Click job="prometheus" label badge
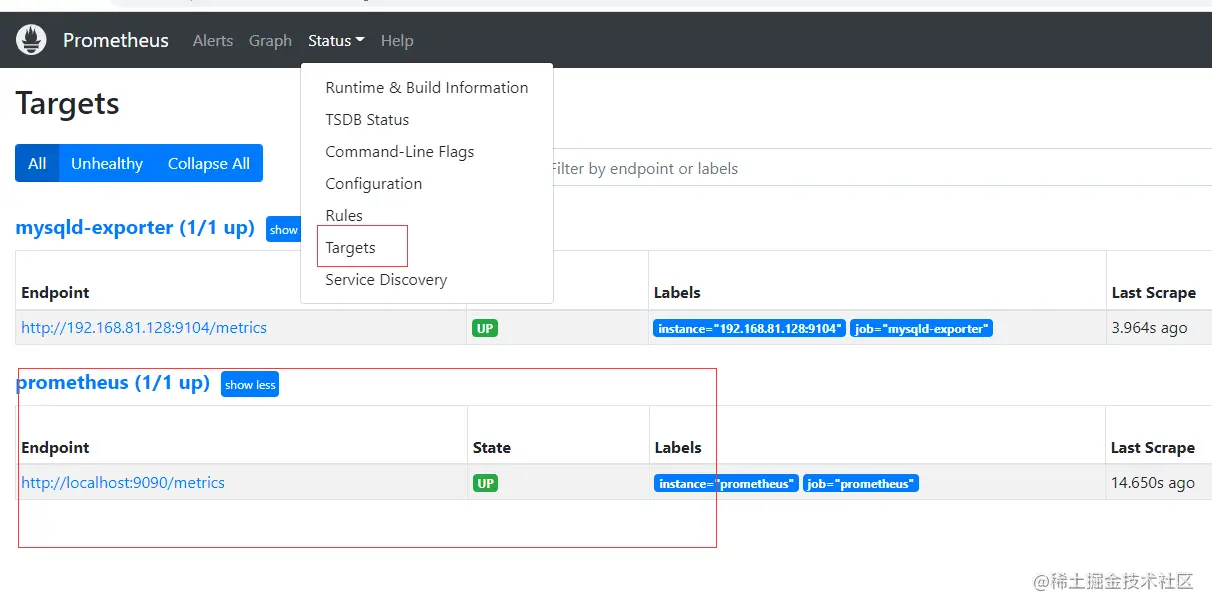 (861, 483)
